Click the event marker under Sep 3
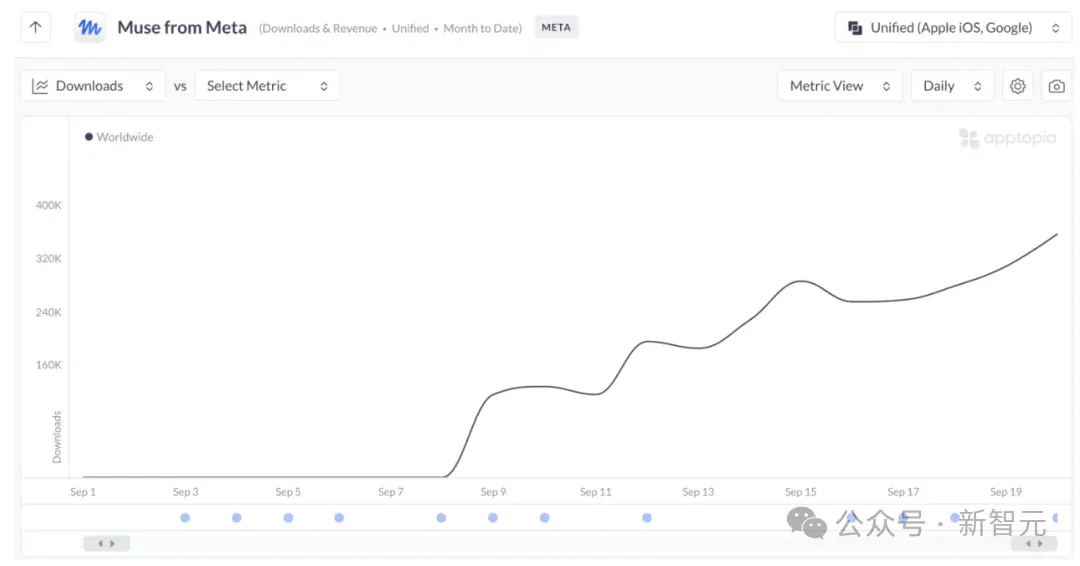 click(185, 518)
